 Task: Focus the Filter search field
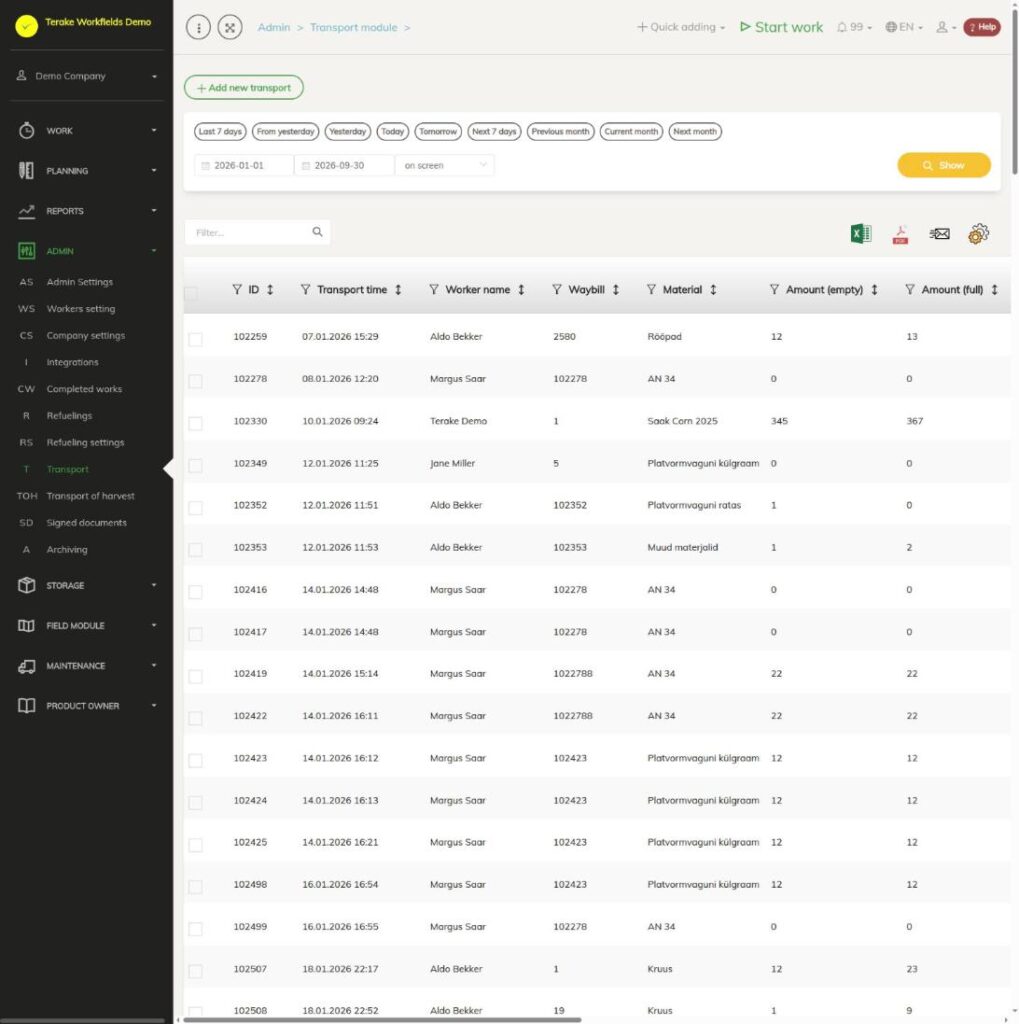tap(257, 232)
